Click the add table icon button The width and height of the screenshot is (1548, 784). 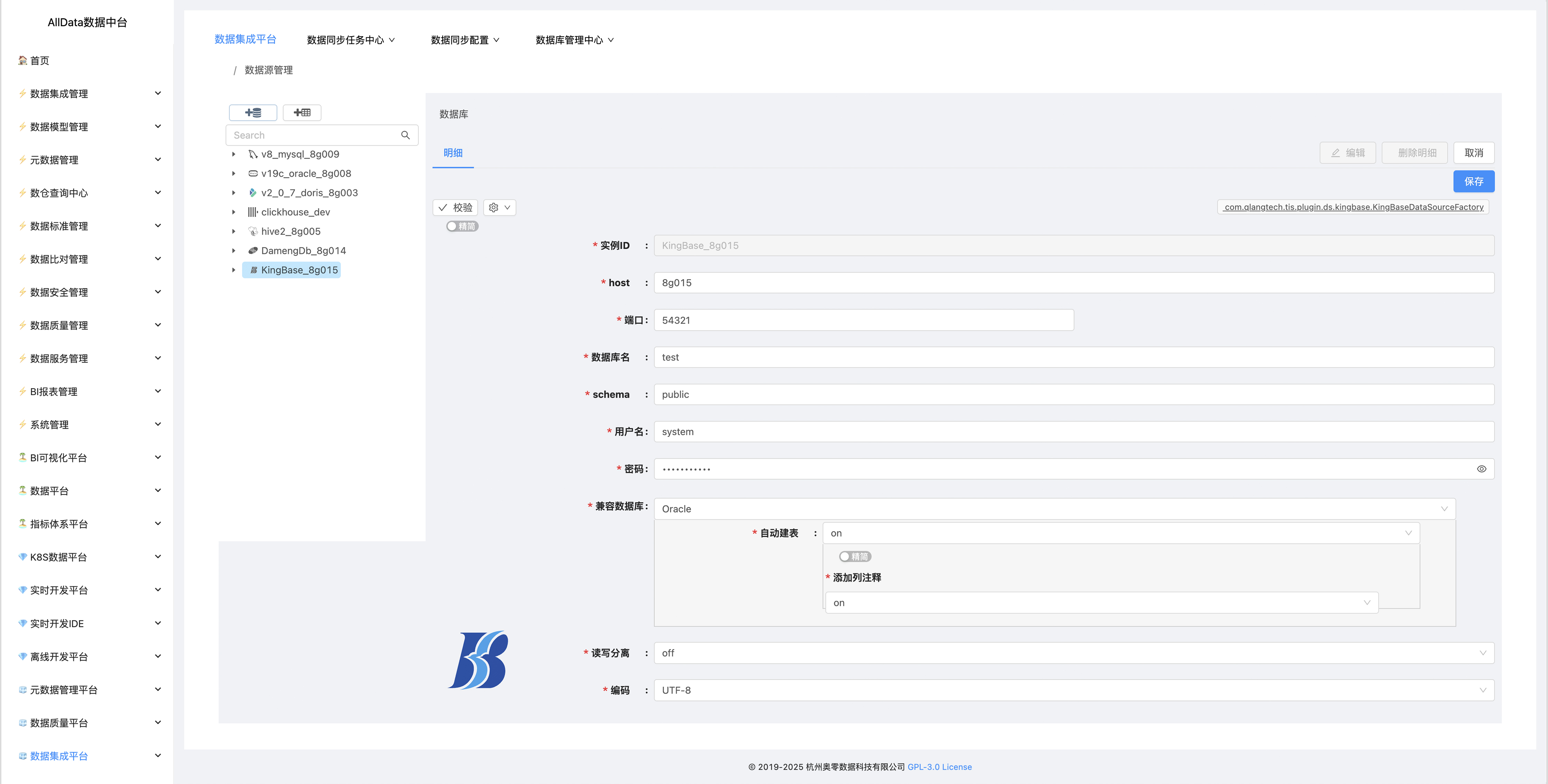(302, 112)
